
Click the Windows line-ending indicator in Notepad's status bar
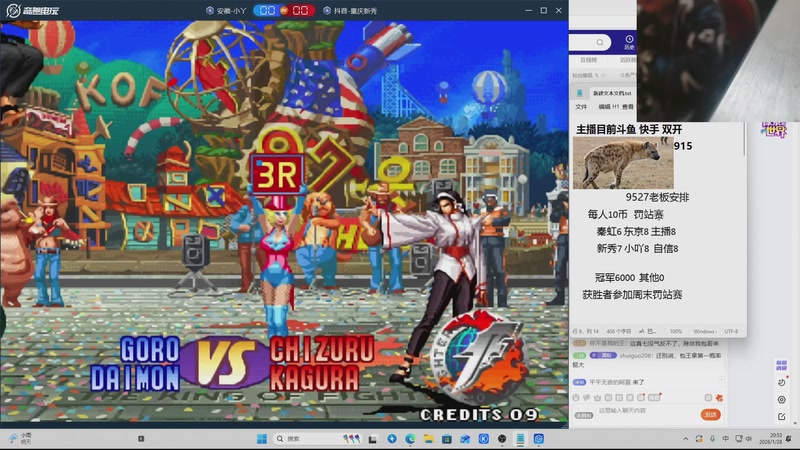click(x=704, y=331)
